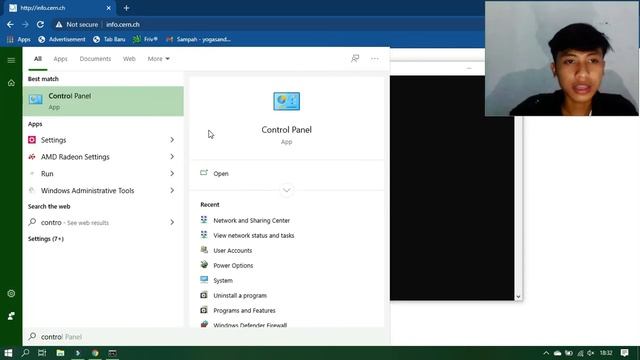The height and width of the screenshot is (360, 640).
Task: Reload the info.cern.ch page
Action: (40, 24)
